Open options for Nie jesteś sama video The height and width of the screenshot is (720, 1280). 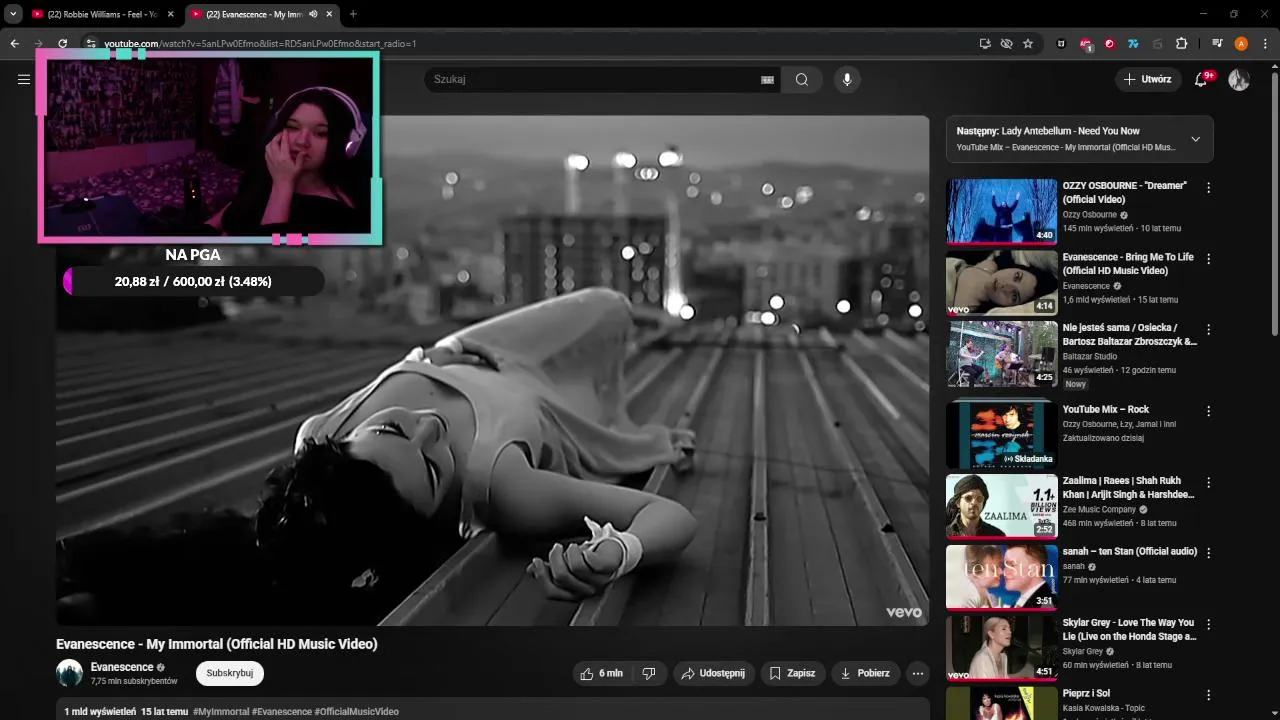(1208, 330)
